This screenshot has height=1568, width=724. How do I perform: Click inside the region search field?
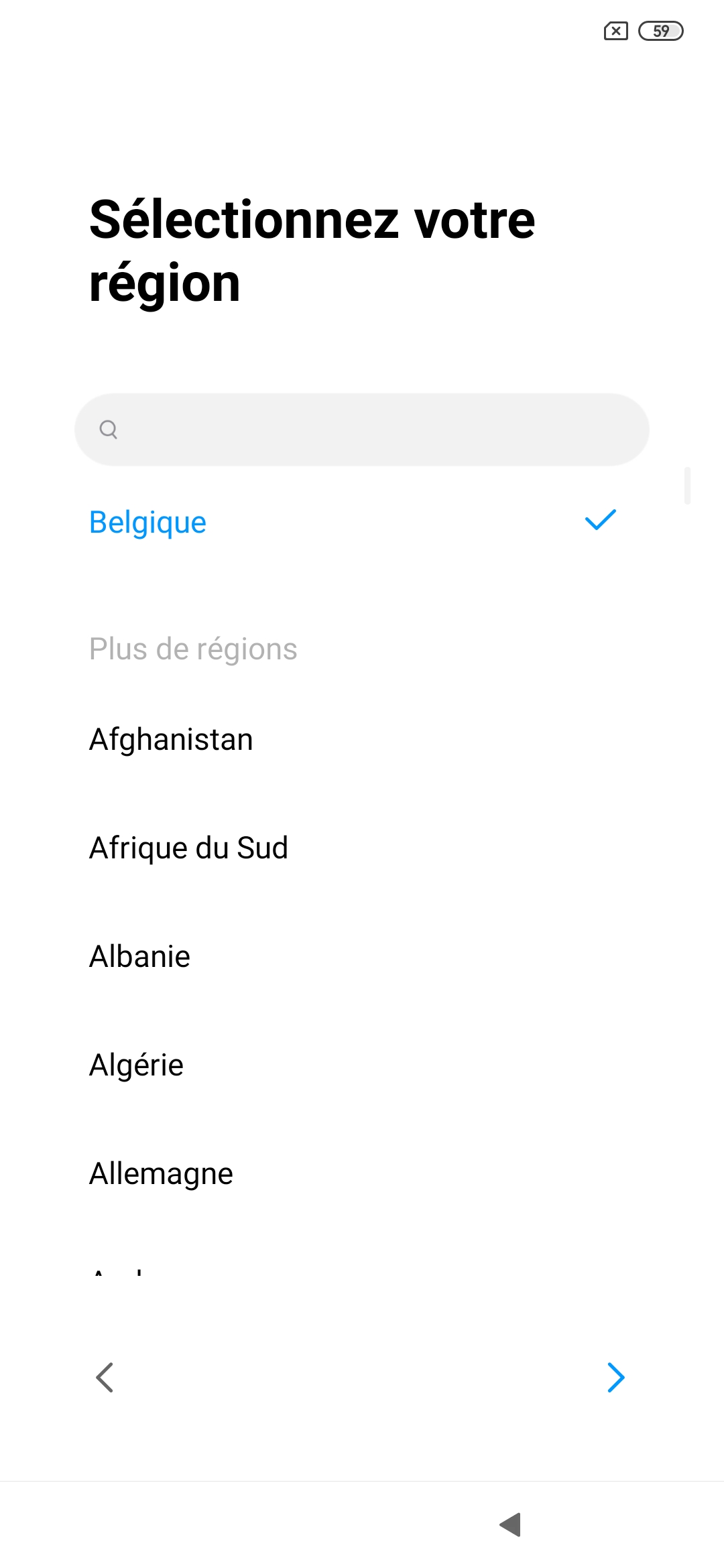tap(375, 430)
